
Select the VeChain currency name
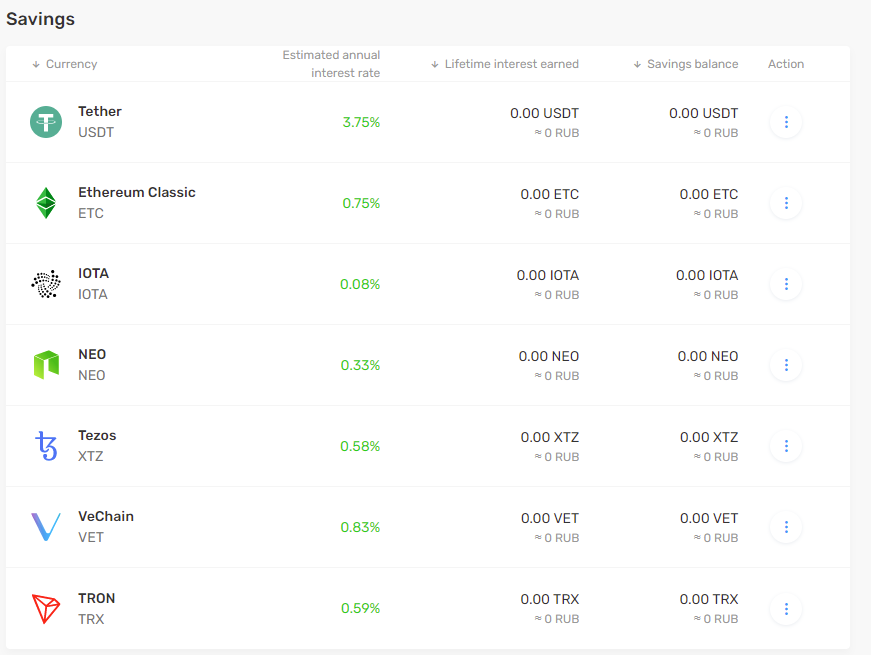point(106,516)
